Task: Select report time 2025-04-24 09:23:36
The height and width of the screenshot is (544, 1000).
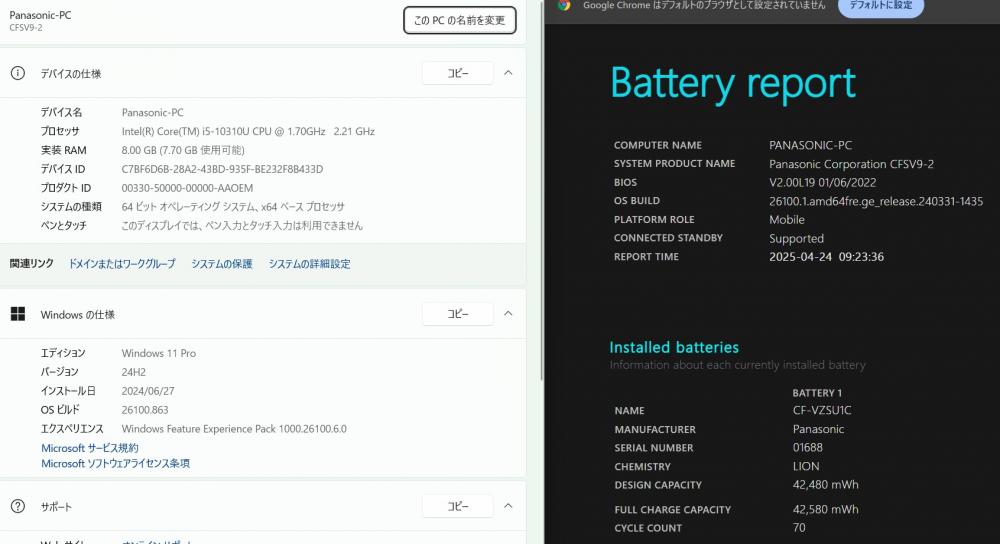Action: 827,257
